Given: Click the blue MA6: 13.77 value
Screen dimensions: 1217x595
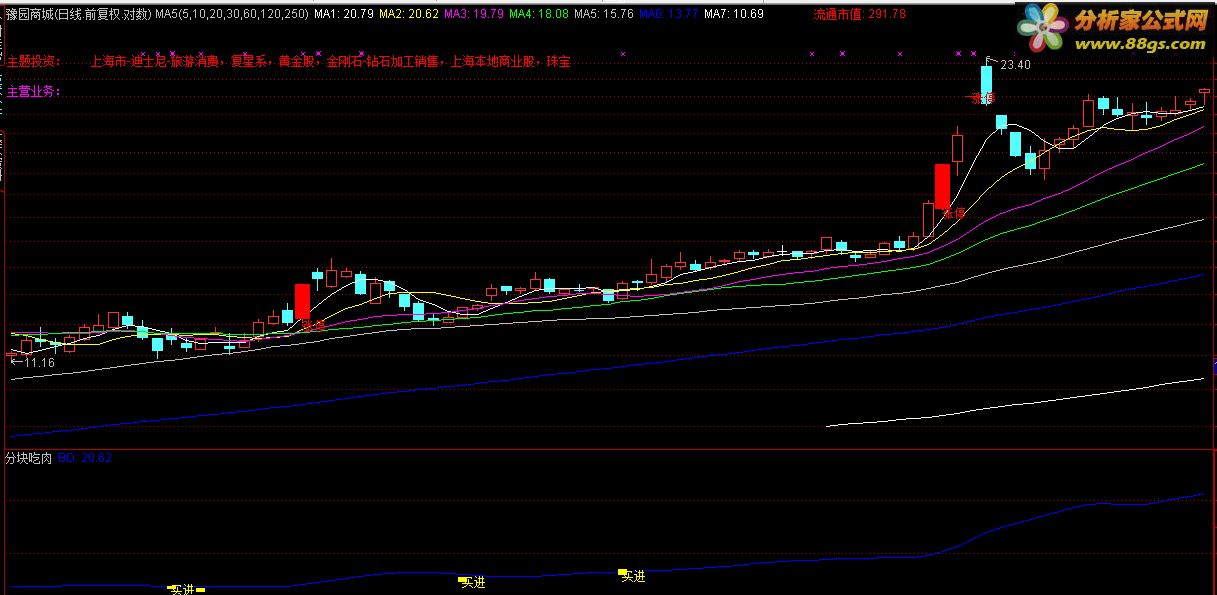Looking at the screenshot, I should 669,14.
